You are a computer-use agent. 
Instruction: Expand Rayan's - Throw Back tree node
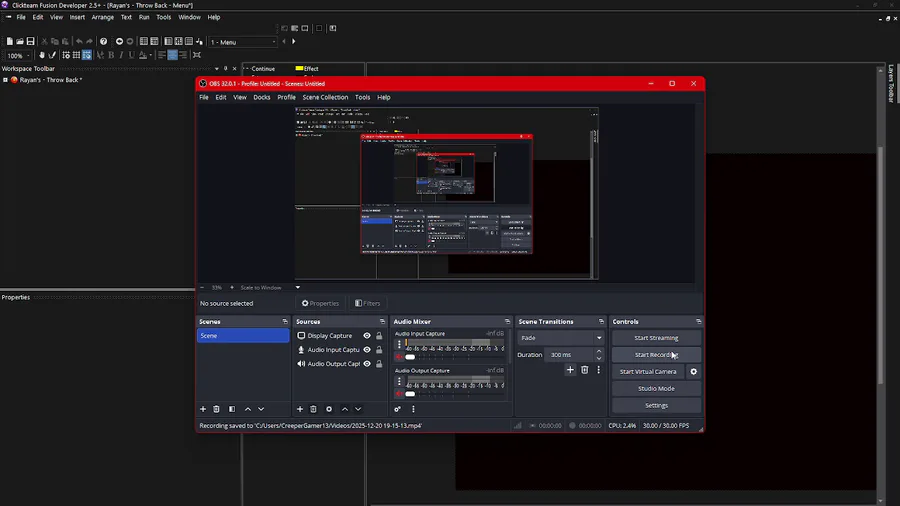pyautogui.click(x=5, y=80)
